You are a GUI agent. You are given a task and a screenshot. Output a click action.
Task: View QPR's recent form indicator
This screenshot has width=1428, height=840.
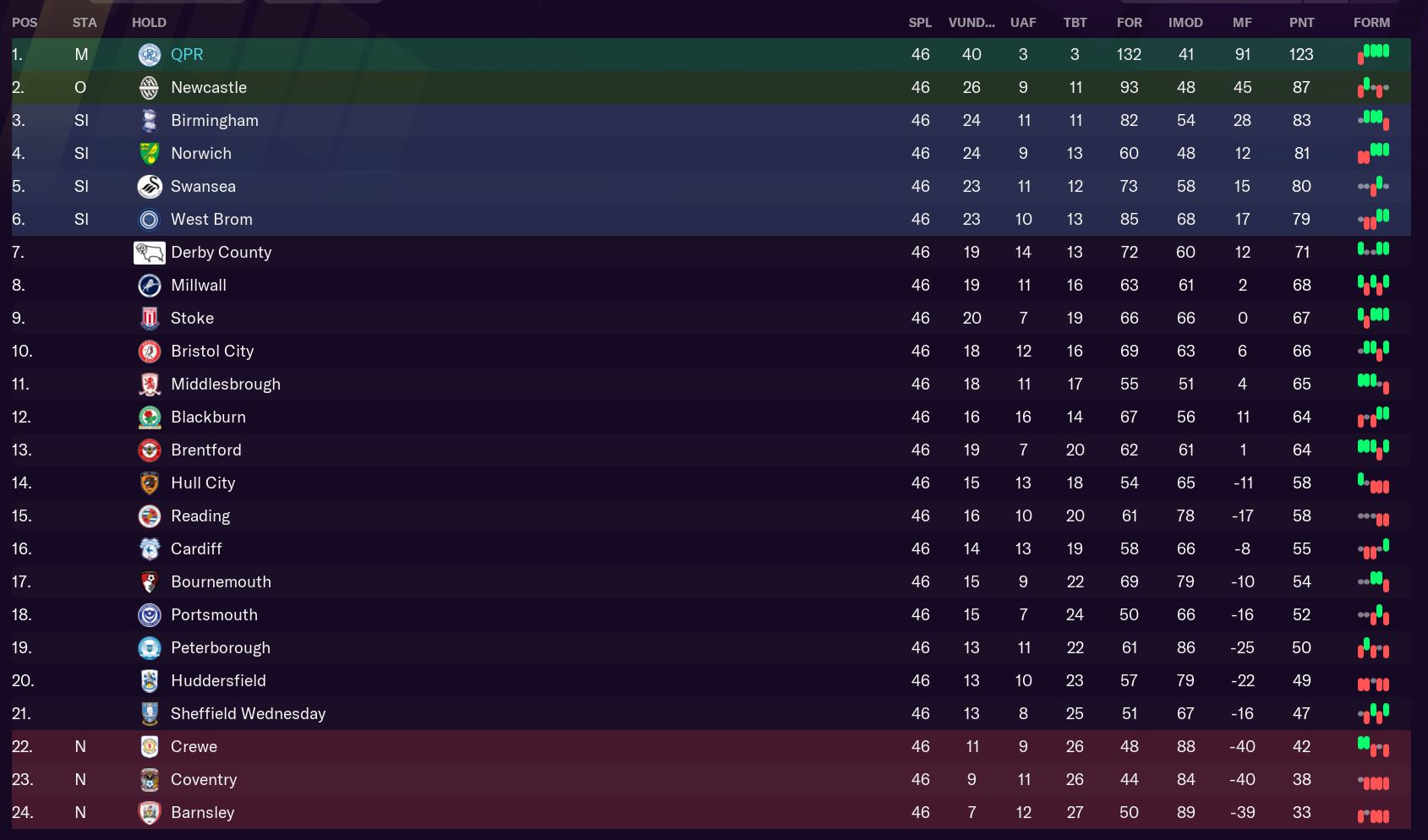[x=1373, y=55]
